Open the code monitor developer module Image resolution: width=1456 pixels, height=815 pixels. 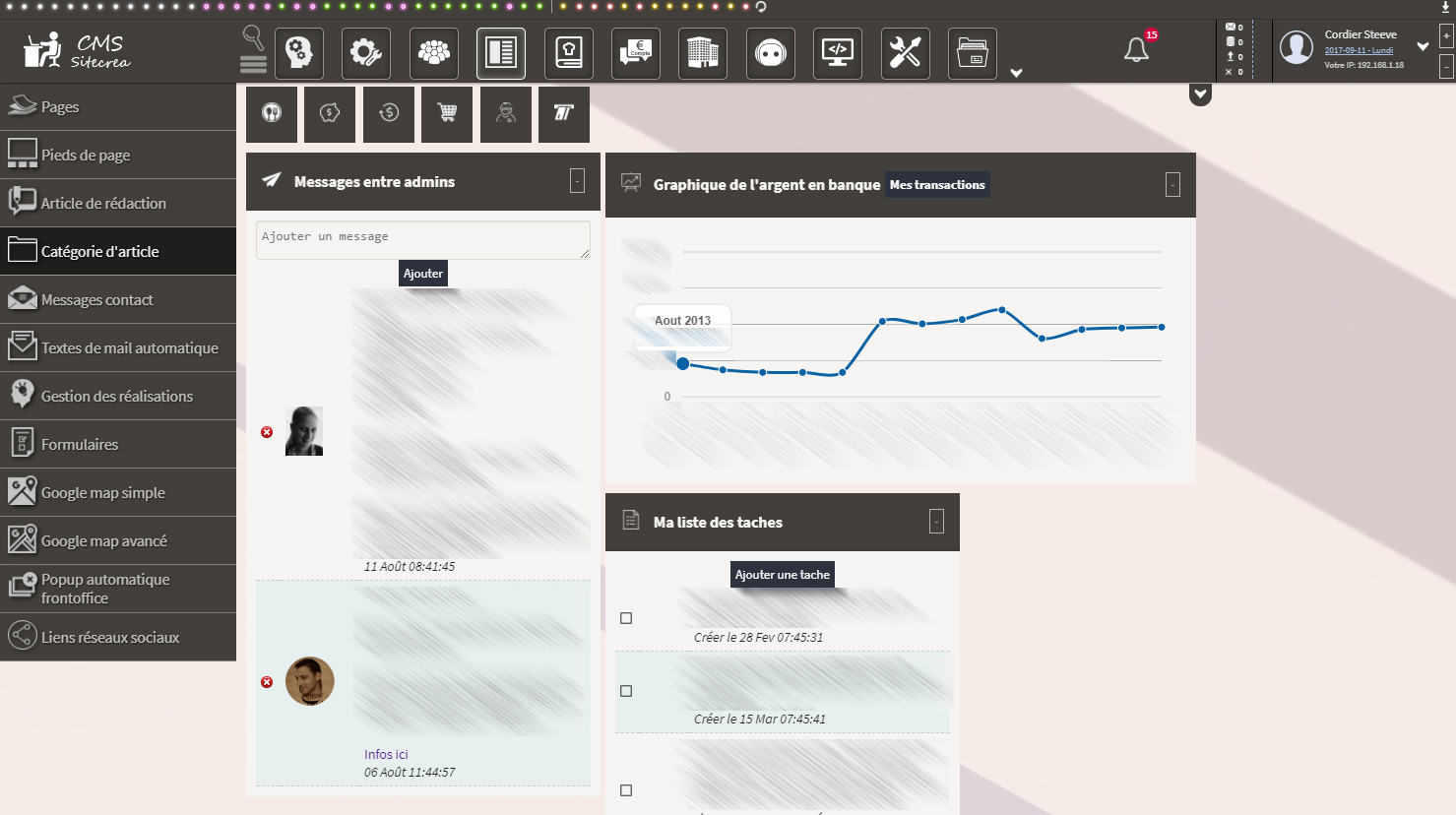click(x=837, y=53)
